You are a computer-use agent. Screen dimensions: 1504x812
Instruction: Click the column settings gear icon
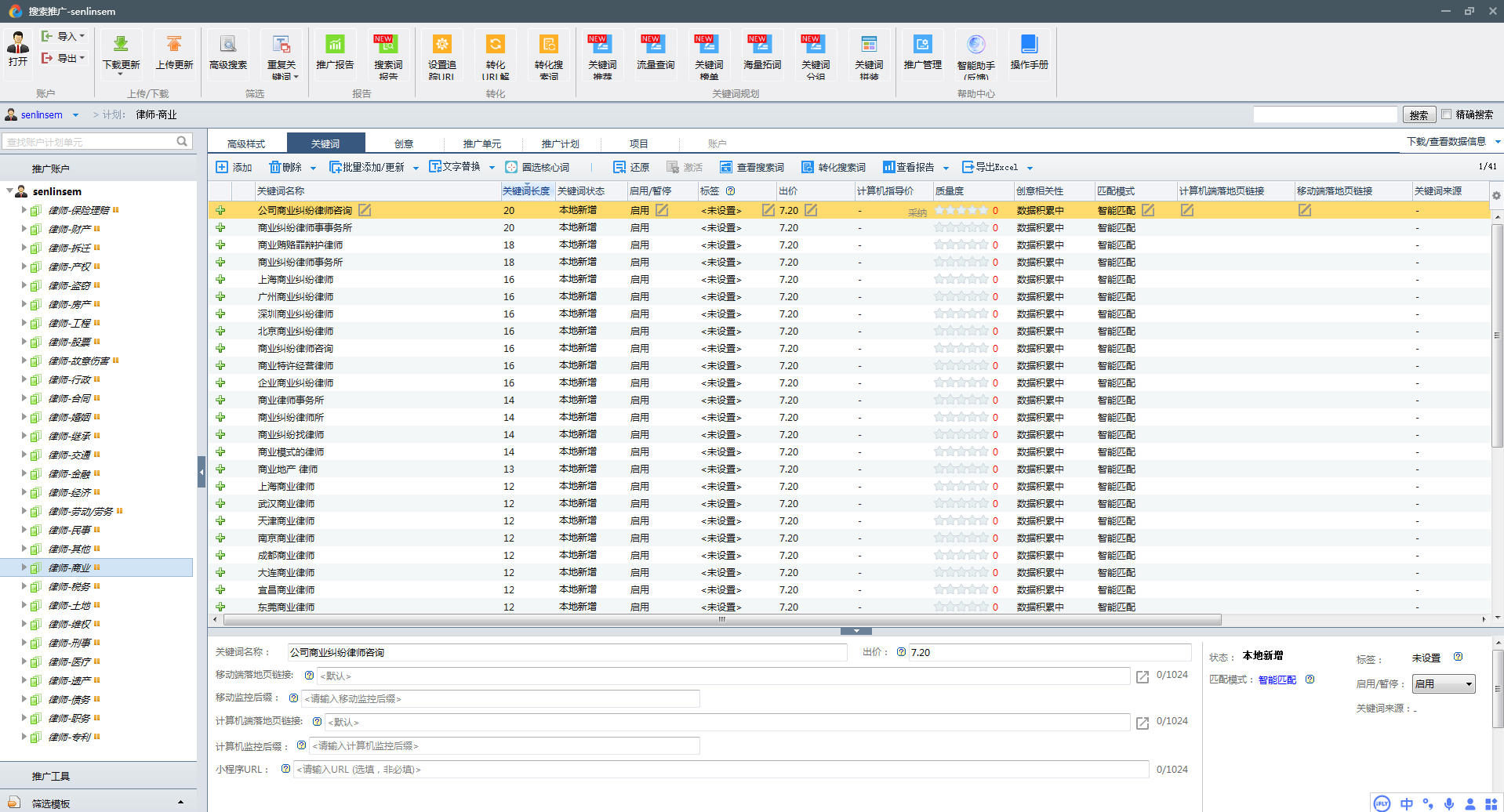point(1496,196)
